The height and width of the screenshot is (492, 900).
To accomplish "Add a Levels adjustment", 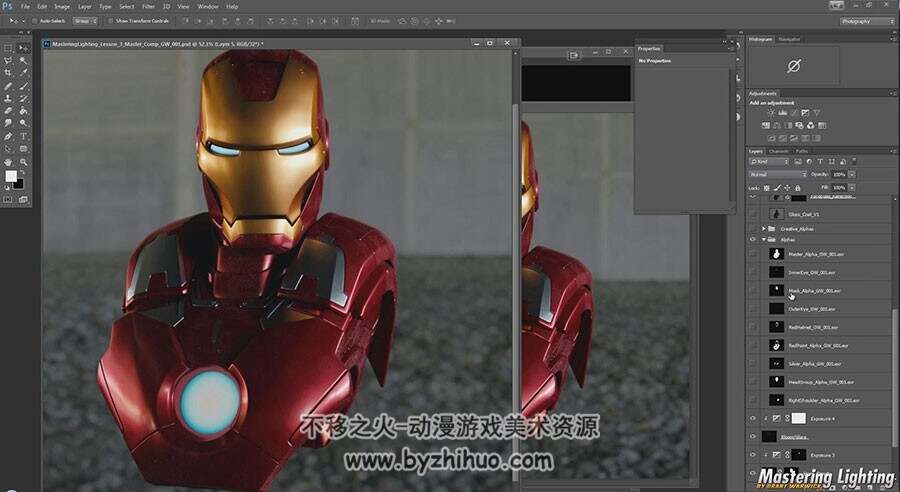I will [x=782, y=113].
